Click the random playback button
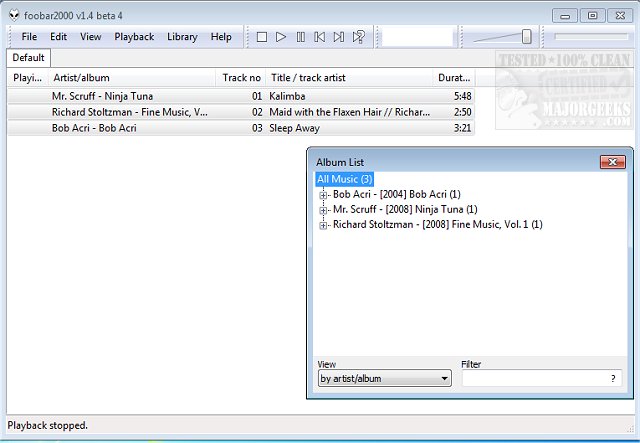This screenshot has width=640, height=443. (x=358, y=37)
